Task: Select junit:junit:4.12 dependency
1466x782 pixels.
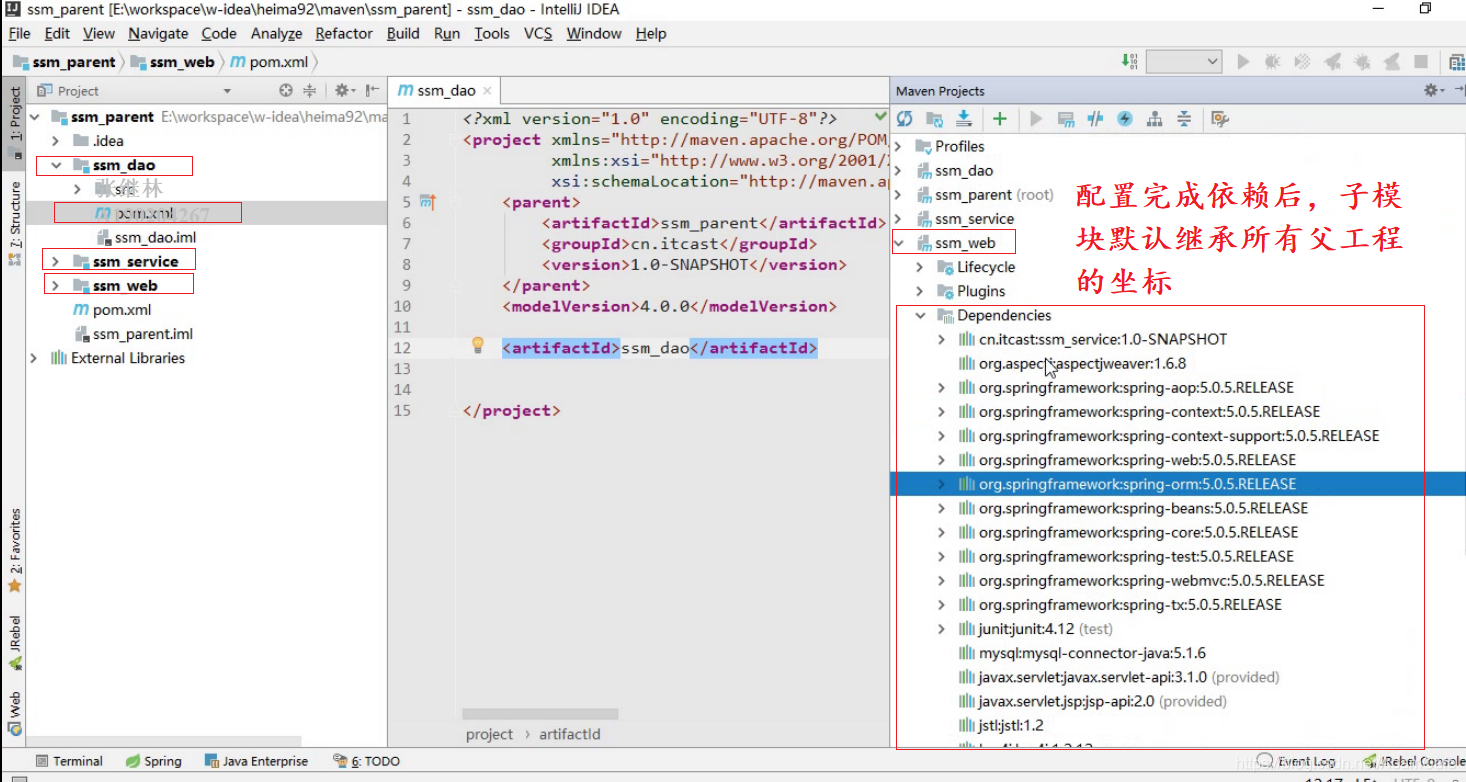Action: (1035, 629)
